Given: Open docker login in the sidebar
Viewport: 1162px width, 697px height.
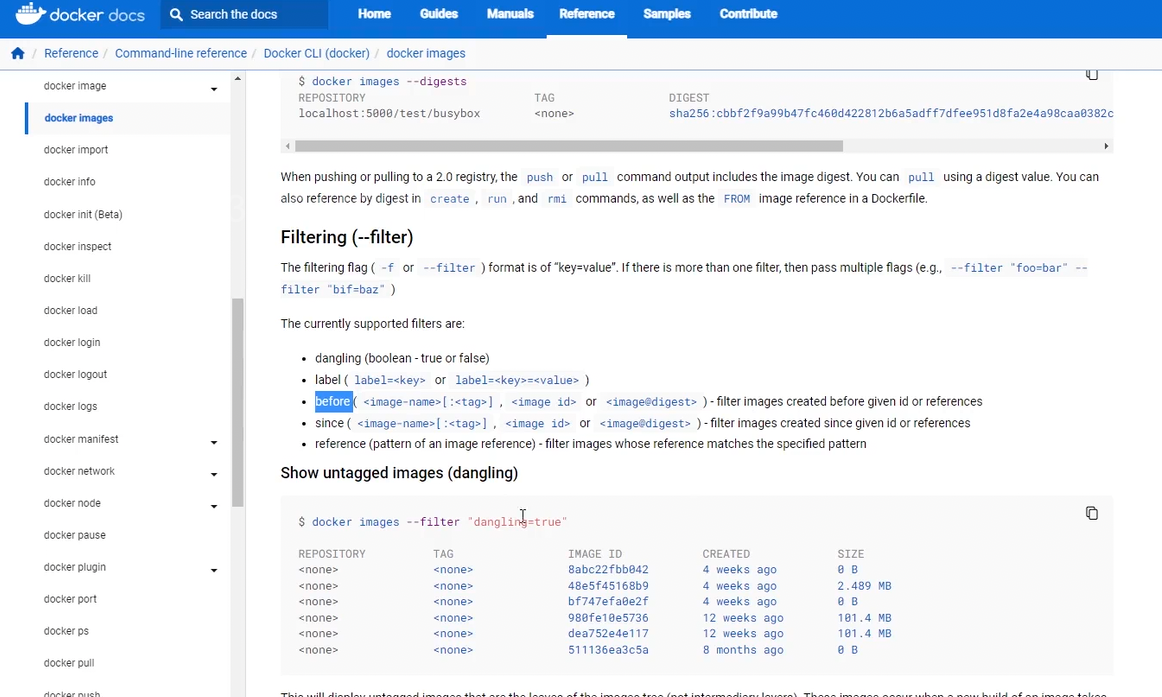Looking at the screenshot, I should 72,342.
